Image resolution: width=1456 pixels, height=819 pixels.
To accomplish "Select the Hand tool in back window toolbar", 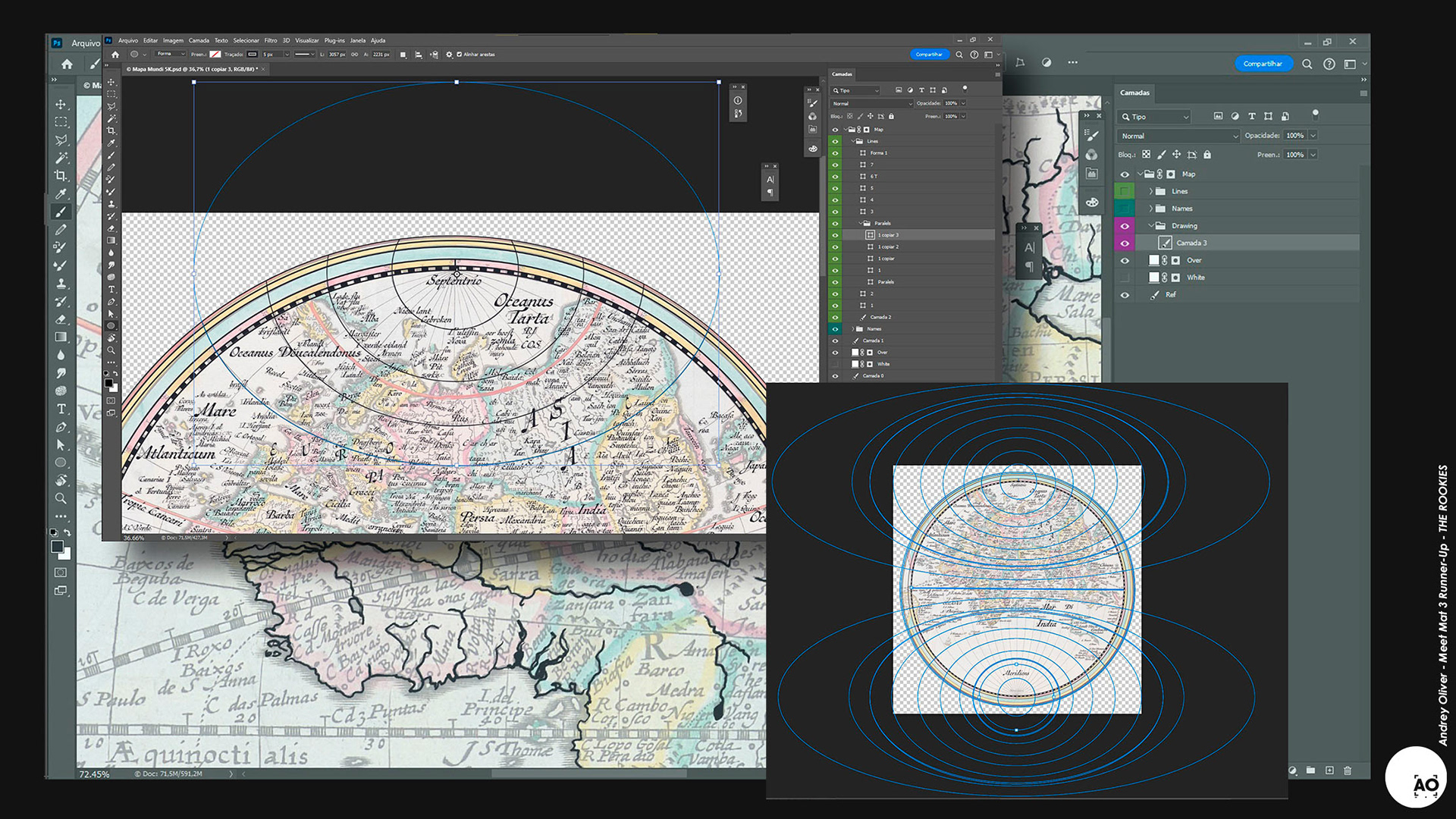I will pyautogui.click(x=61, y=480).
